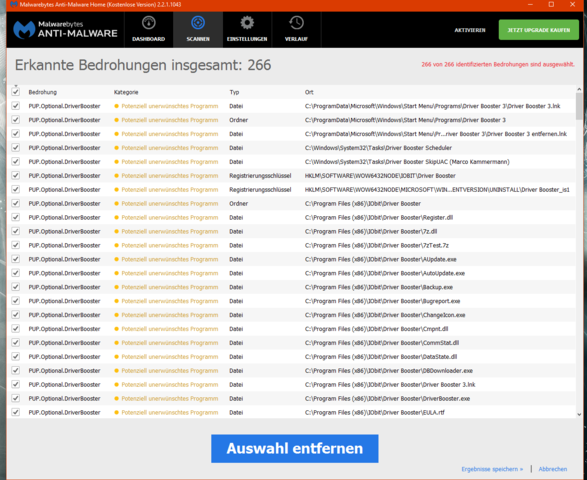Select the Driver Booster 3 entfernen.lnk path
587x480 pixels.
click(436, 134)
